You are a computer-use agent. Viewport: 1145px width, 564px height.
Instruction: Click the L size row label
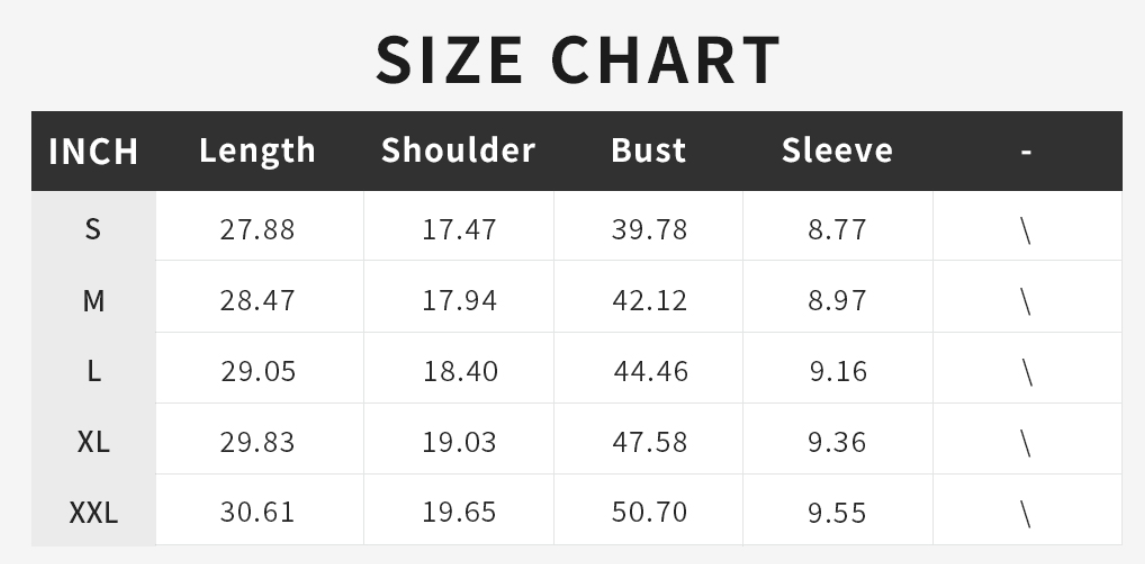[93, 371]
